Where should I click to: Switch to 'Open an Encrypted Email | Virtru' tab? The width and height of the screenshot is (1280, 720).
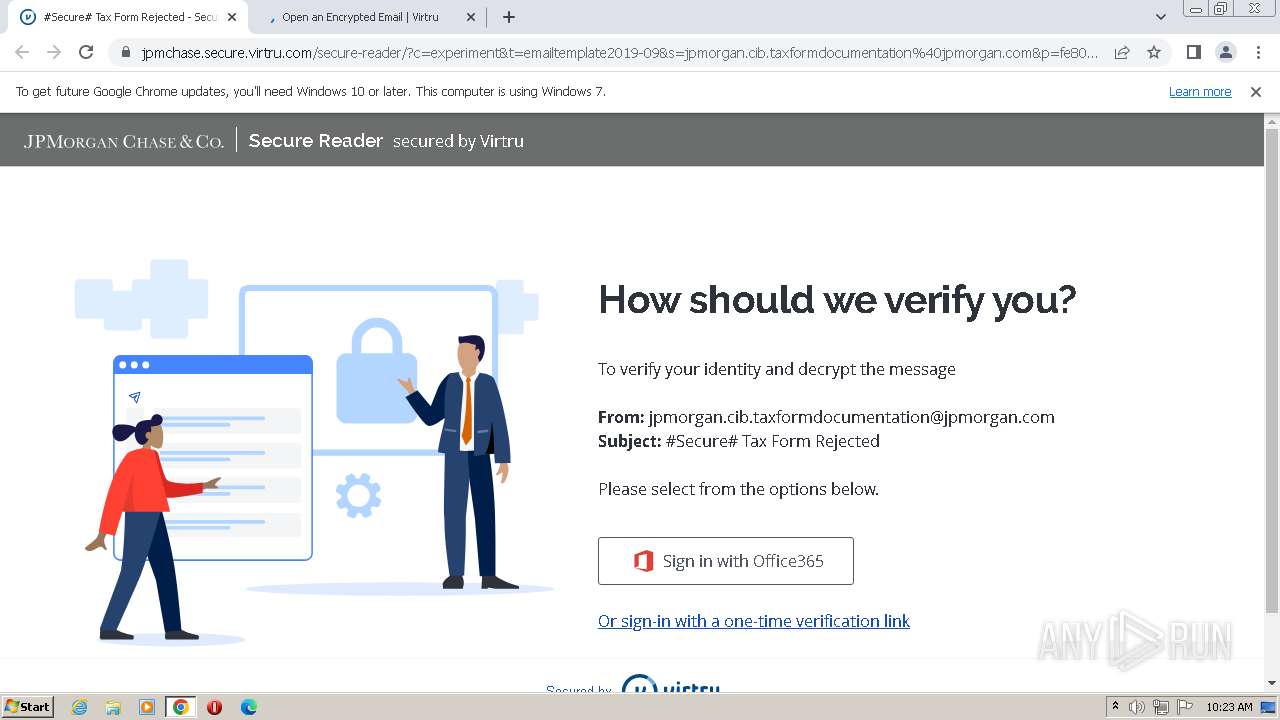click(x=365, y=17)
